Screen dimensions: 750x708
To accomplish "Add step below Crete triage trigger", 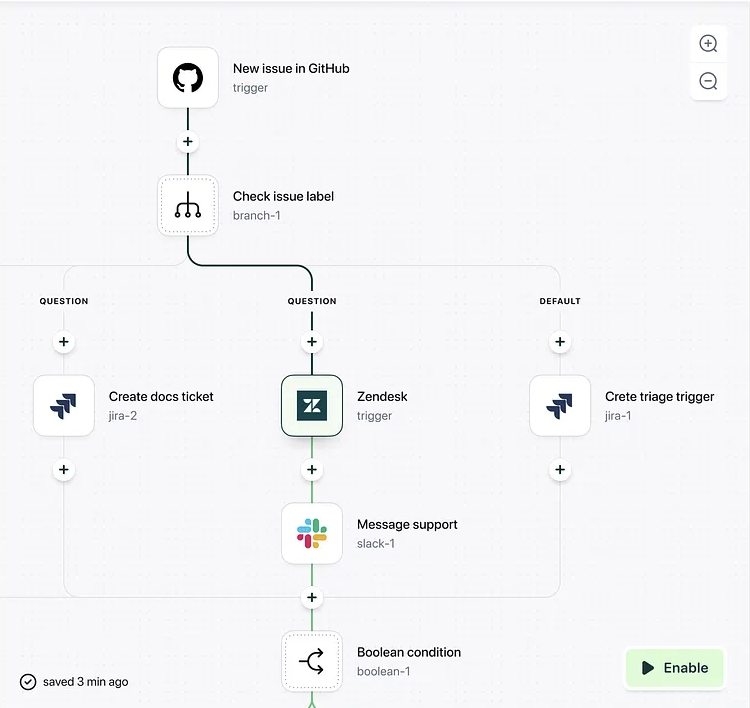I will pyautogui.click(x=560, y=470).
